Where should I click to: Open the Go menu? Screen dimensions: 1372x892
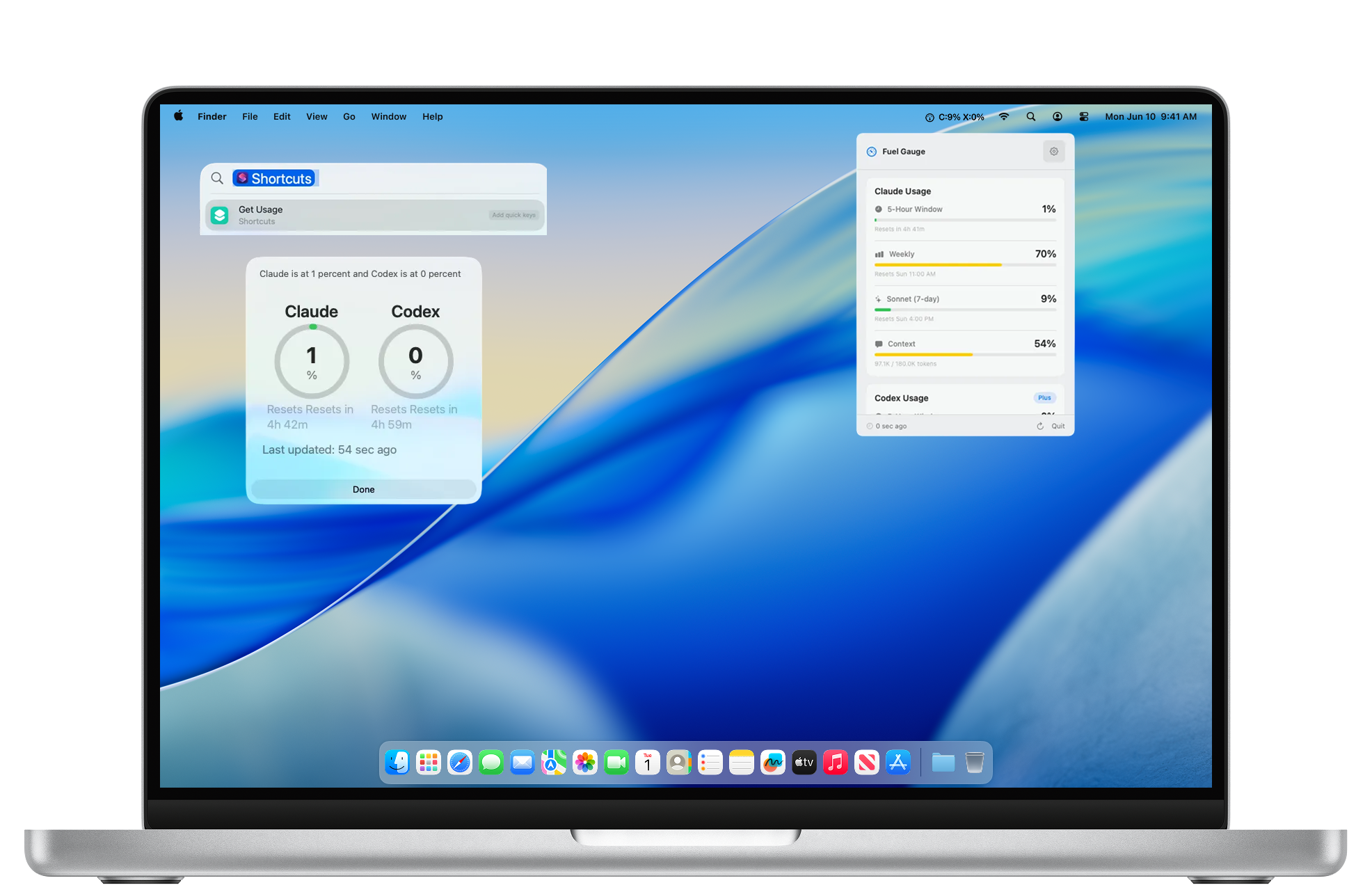(x=349, y=116)
